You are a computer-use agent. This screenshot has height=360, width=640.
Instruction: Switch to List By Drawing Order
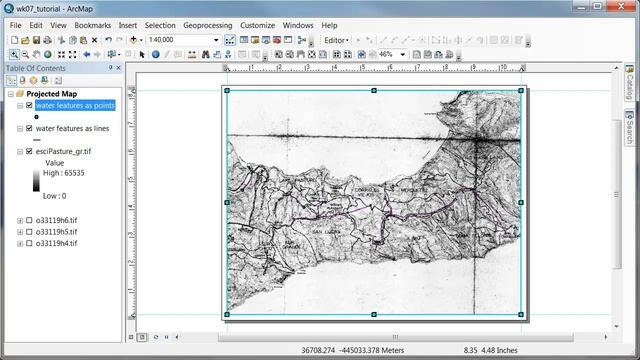11,80
